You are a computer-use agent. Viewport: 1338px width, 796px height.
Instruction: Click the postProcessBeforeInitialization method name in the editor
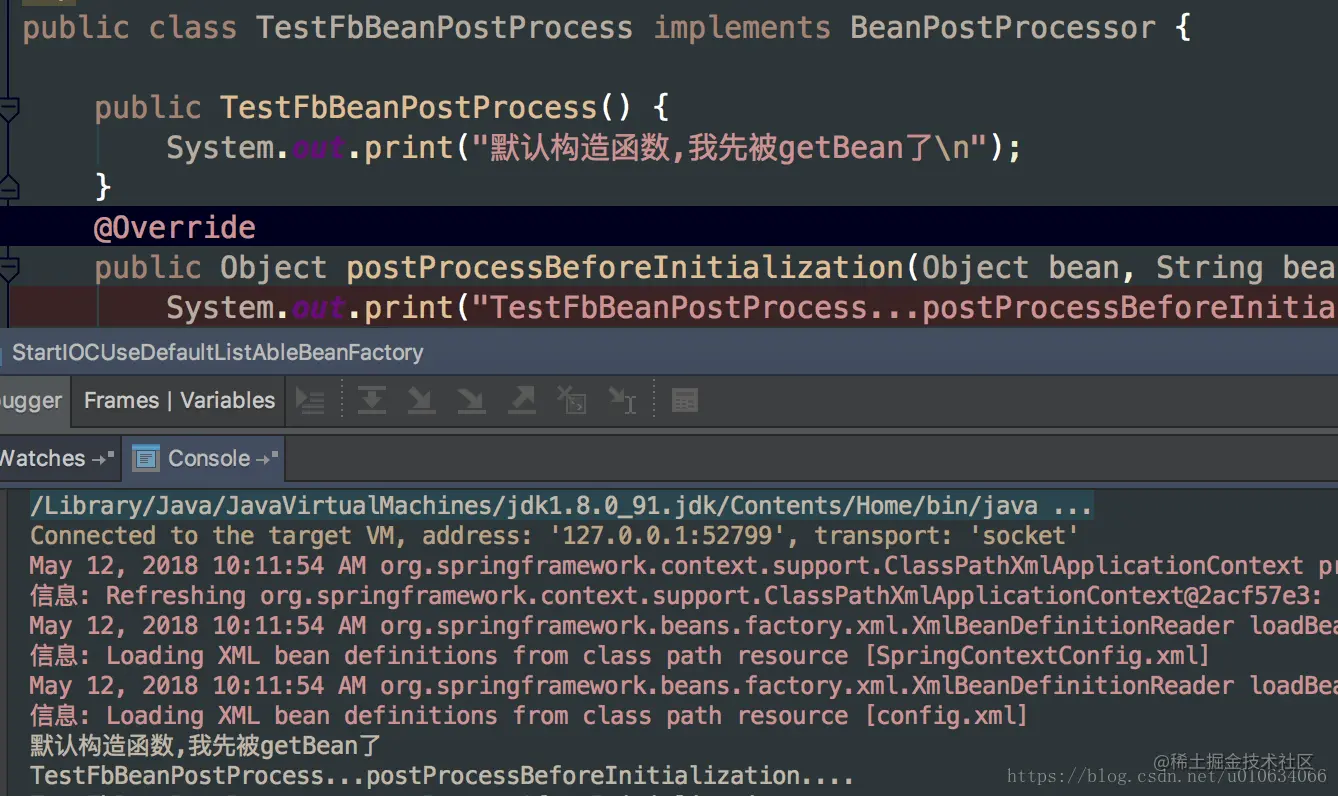[625, 267]
